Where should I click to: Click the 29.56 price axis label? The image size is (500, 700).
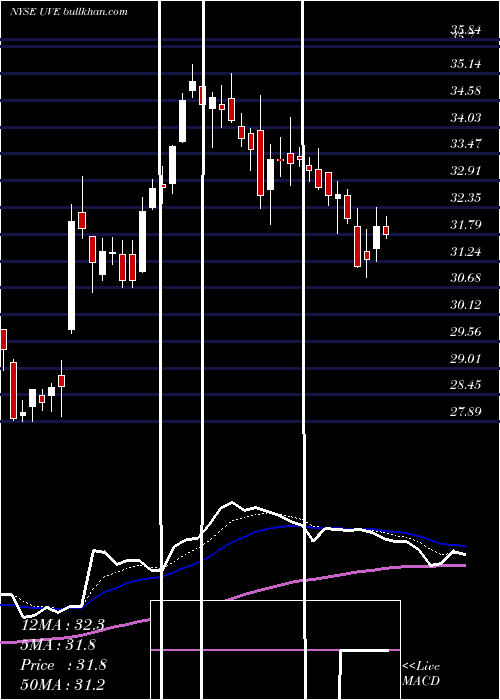pos(466,331)
